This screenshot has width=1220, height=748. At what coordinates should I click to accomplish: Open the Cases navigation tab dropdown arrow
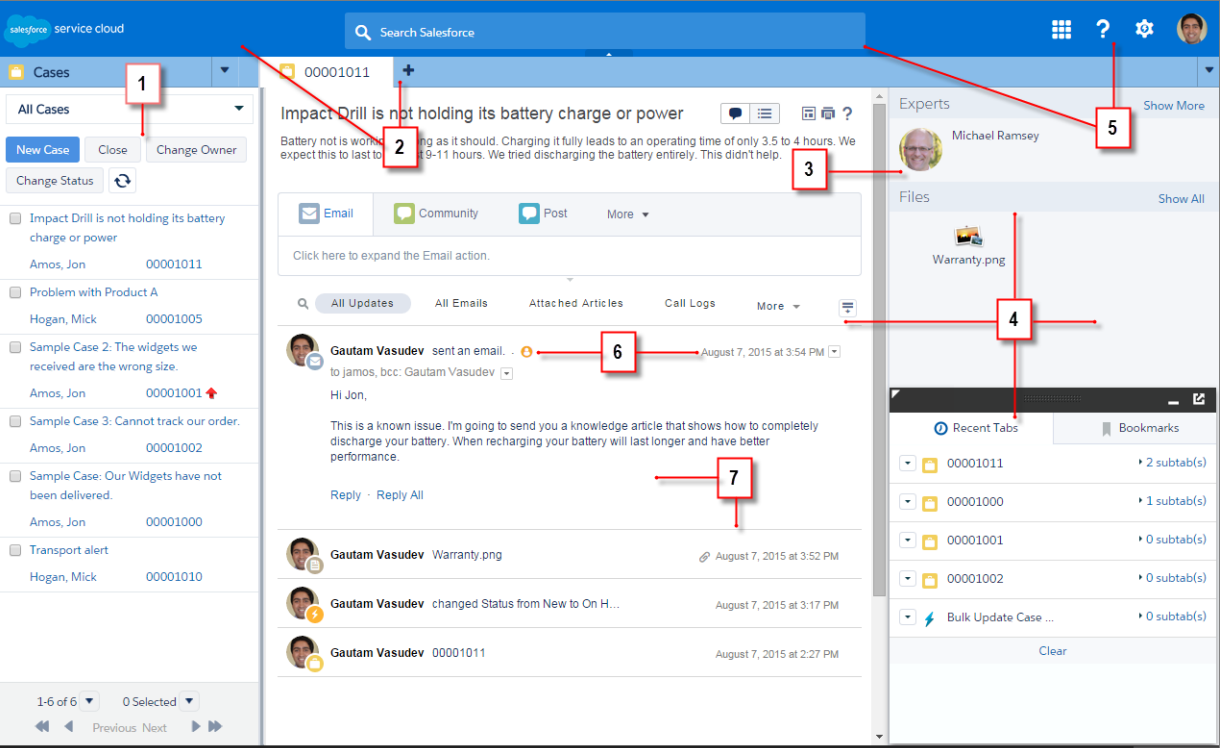point(225,71)
